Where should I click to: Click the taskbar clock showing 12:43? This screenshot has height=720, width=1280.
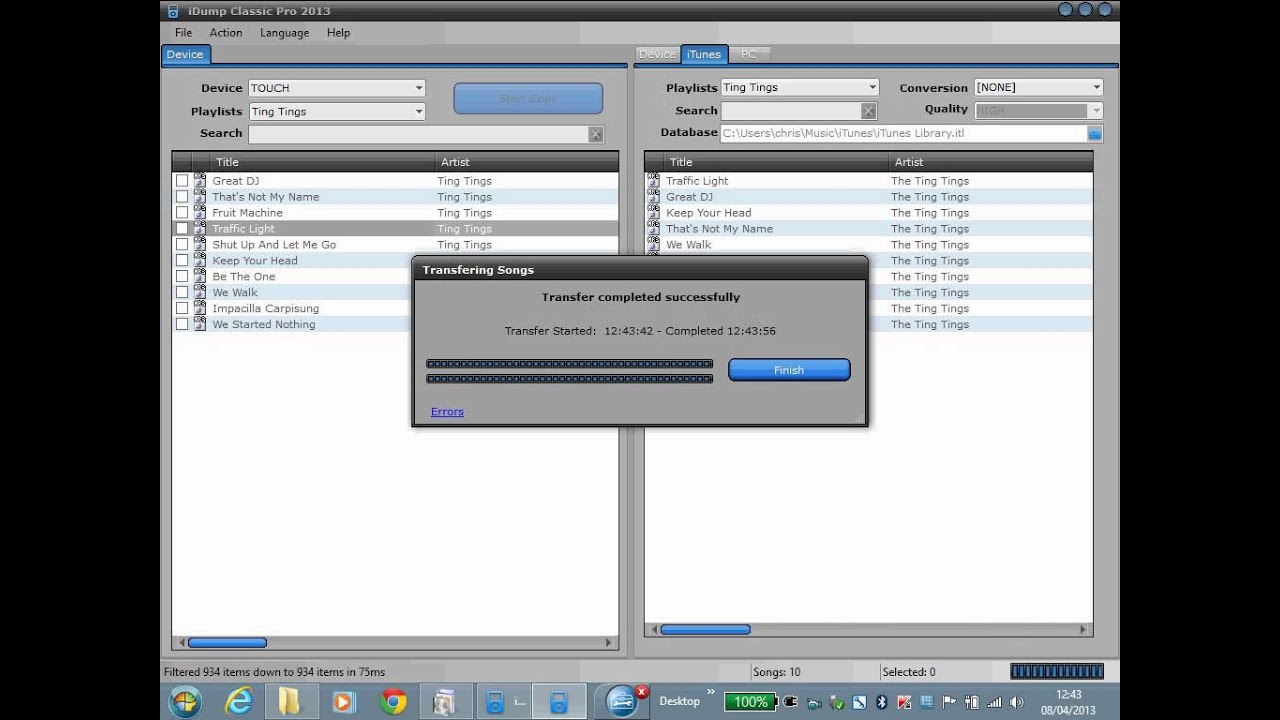[1069, 702]
